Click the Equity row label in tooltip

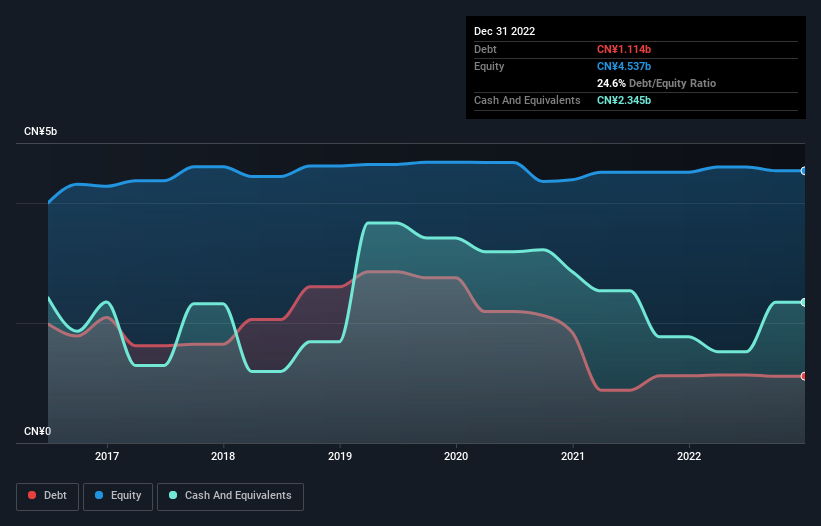(x=489, y=66)
